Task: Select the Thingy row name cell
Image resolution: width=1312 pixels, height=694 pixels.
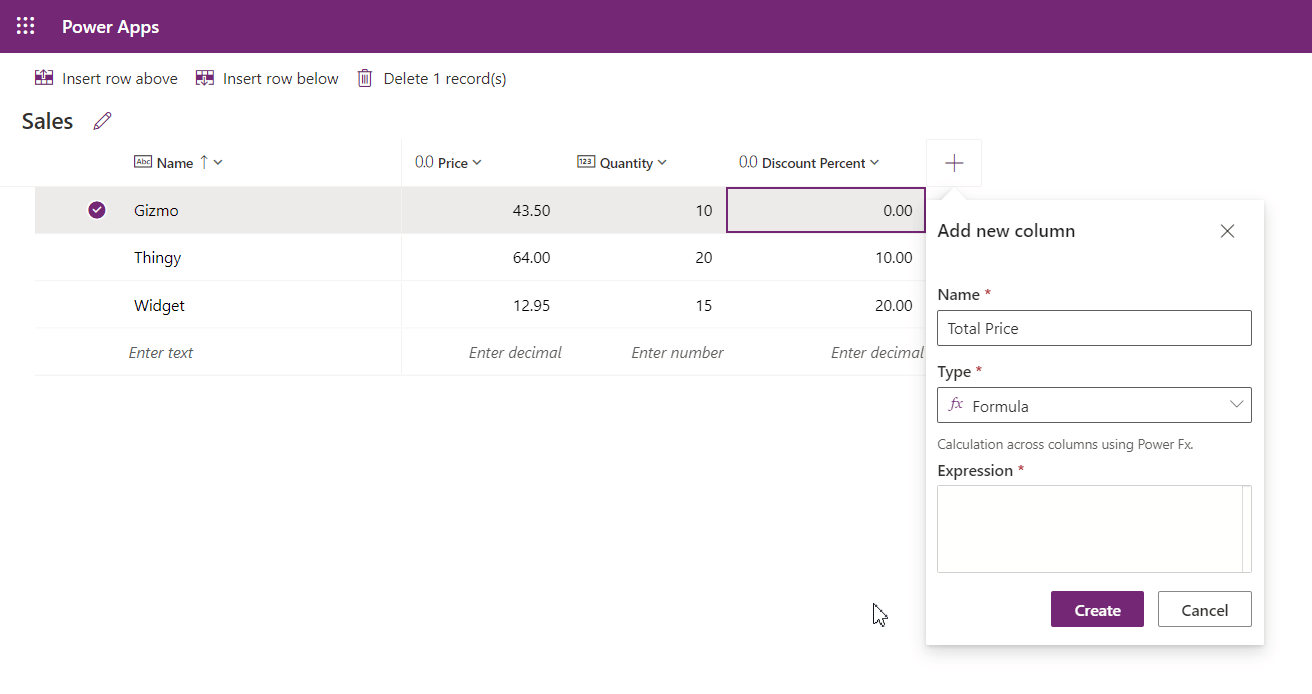Action: click(158, 258)
